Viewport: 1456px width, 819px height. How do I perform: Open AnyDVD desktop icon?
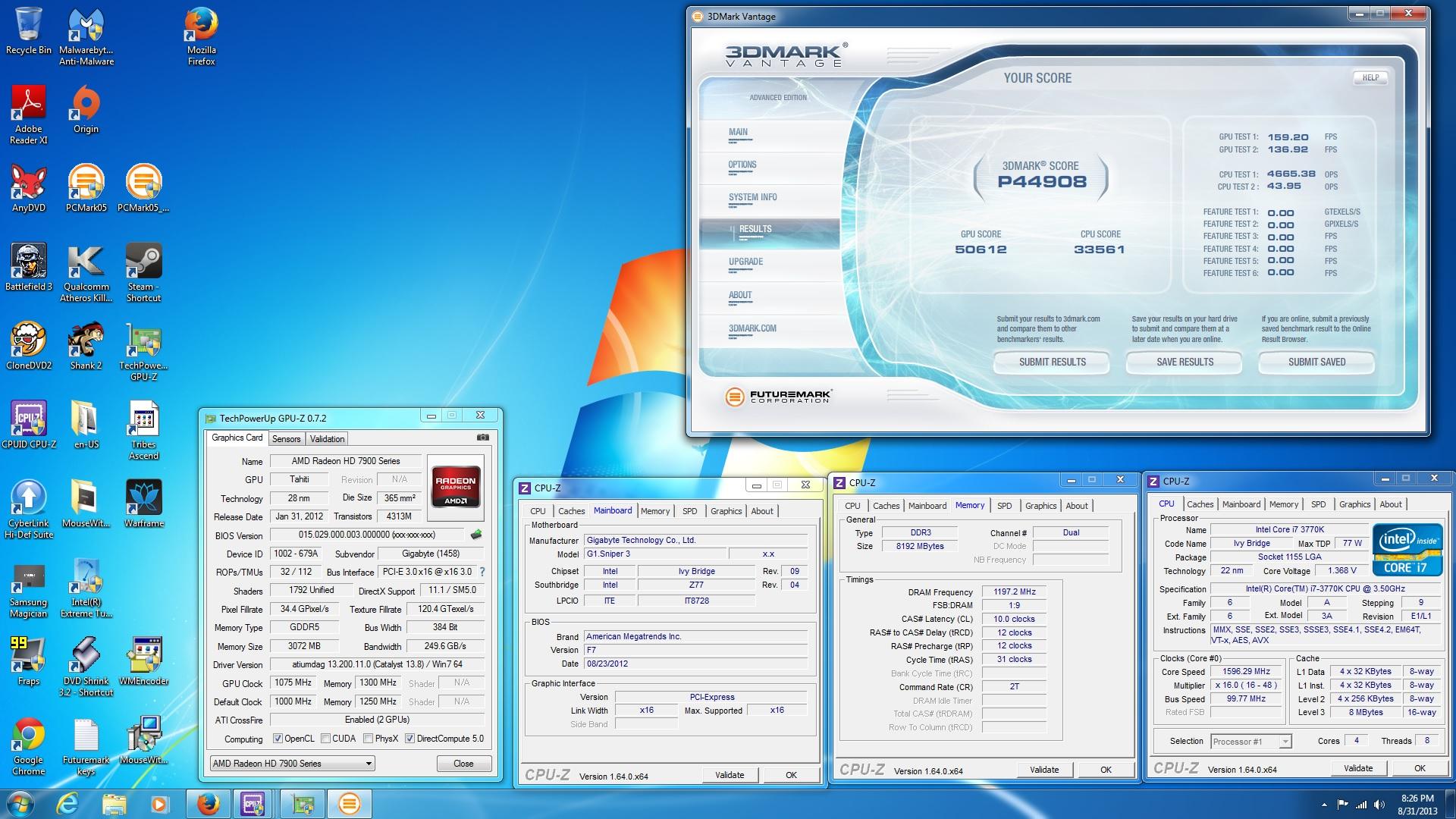pyautogui.click(x=28, y=189)
